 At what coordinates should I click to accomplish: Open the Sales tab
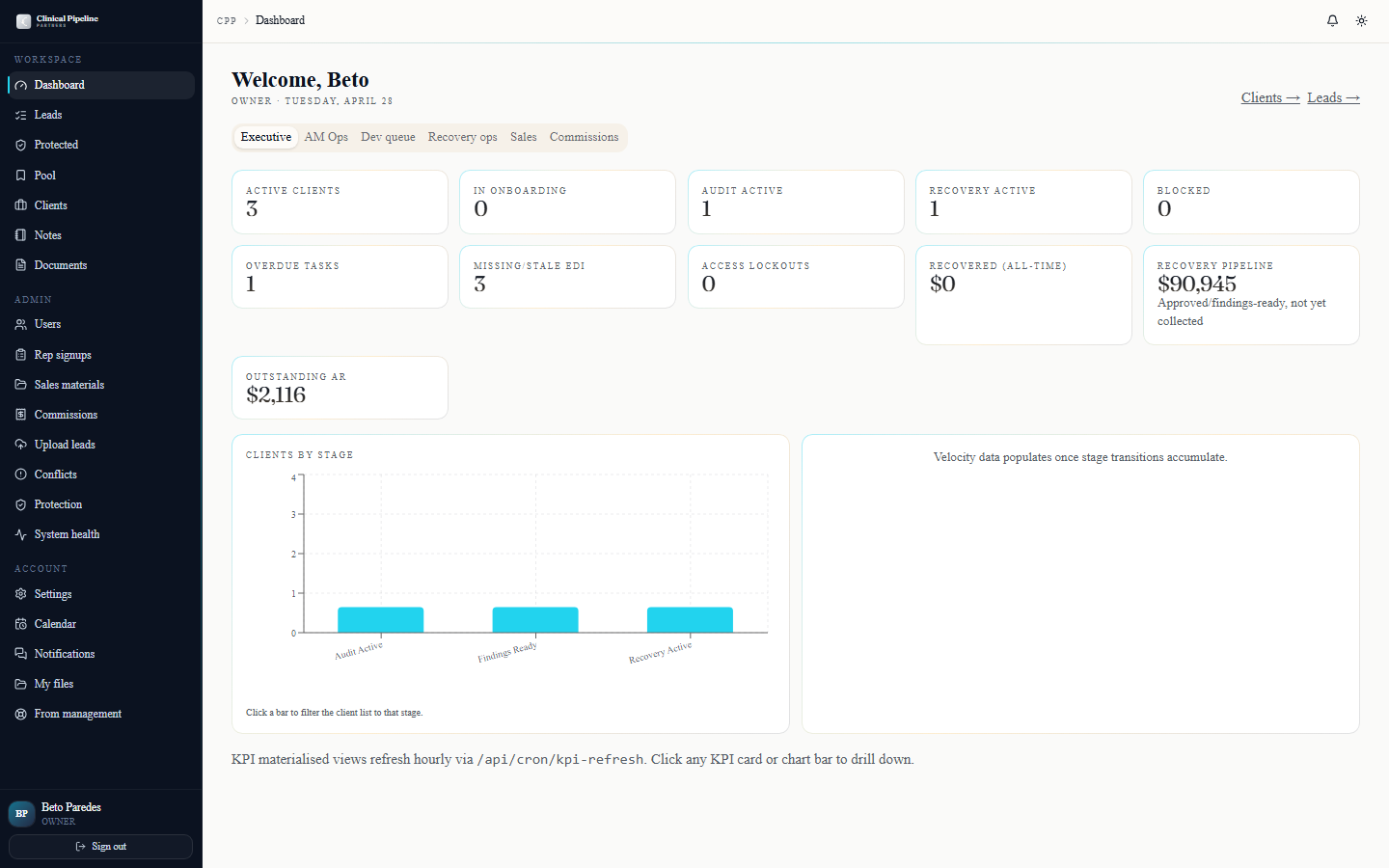point(524,137)
